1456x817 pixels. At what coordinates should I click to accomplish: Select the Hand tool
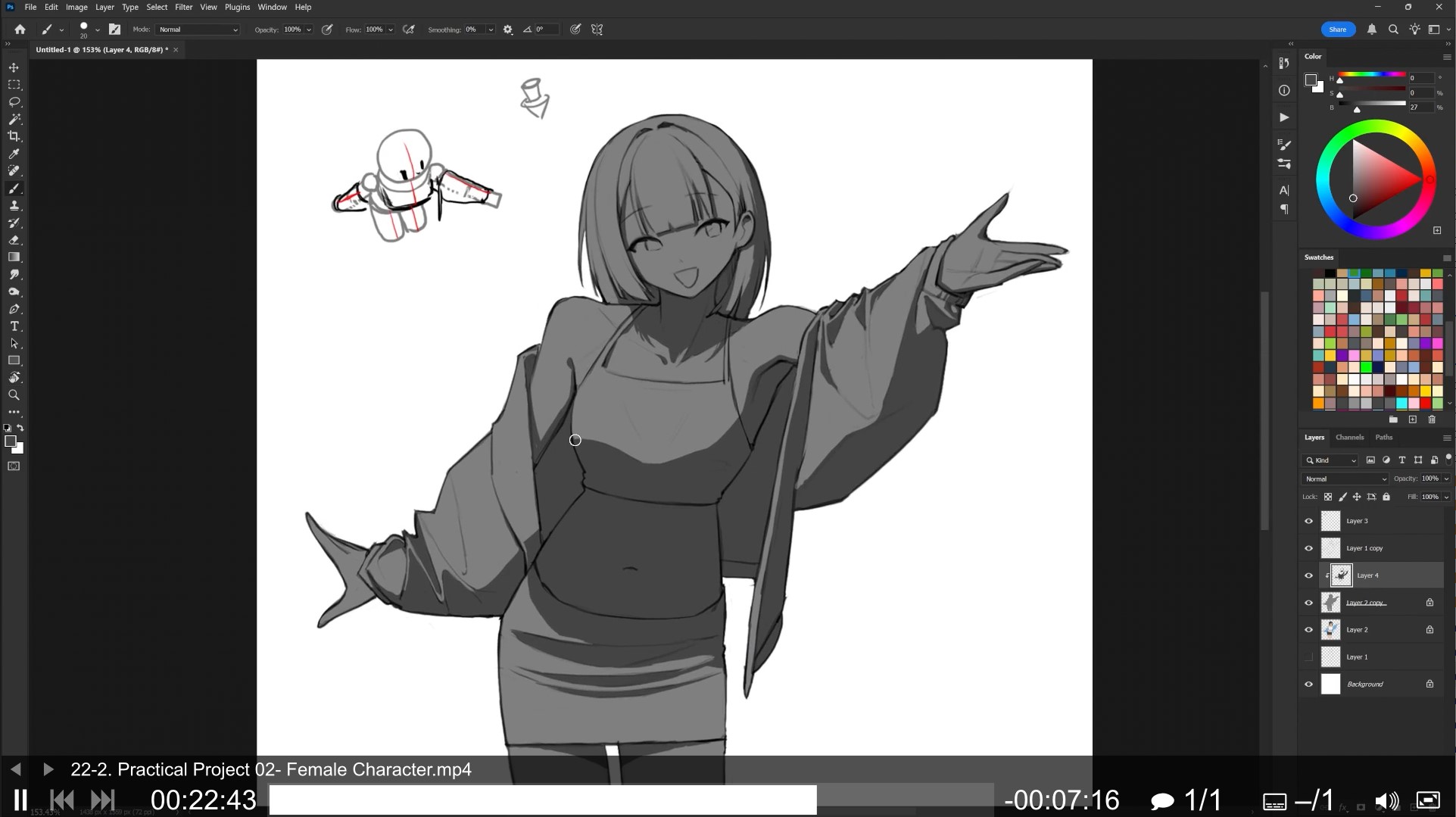tap(14, 378)
